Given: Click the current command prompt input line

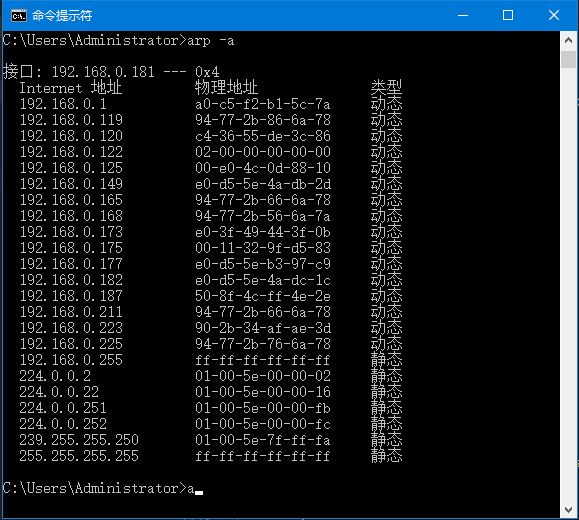Looking at the screenshot, I should tap(103, 489).
